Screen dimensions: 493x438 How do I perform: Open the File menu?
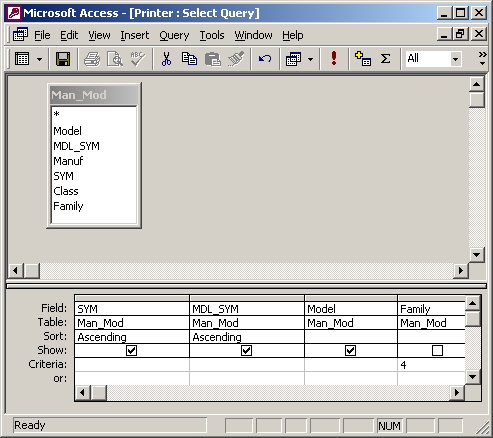click(42, 35)
